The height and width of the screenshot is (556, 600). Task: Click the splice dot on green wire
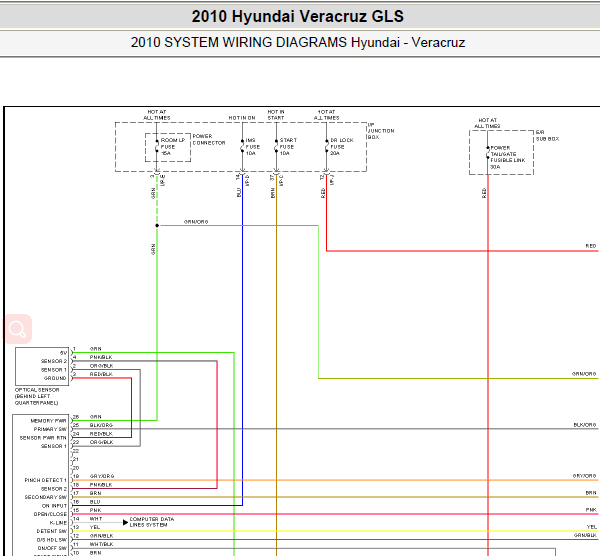(157, 225)
